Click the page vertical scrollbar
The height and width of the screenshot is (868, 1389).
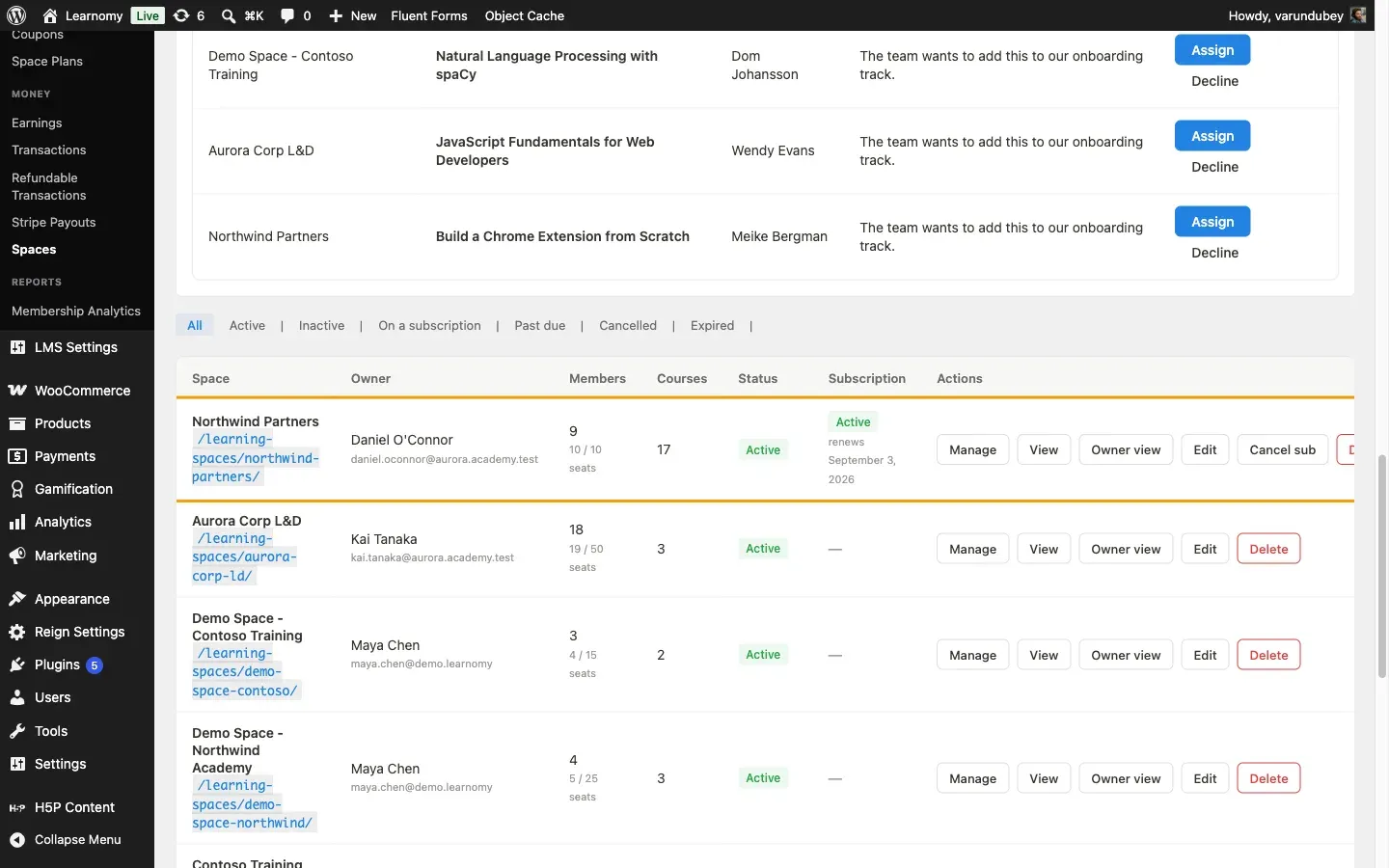pos(1382,565)
